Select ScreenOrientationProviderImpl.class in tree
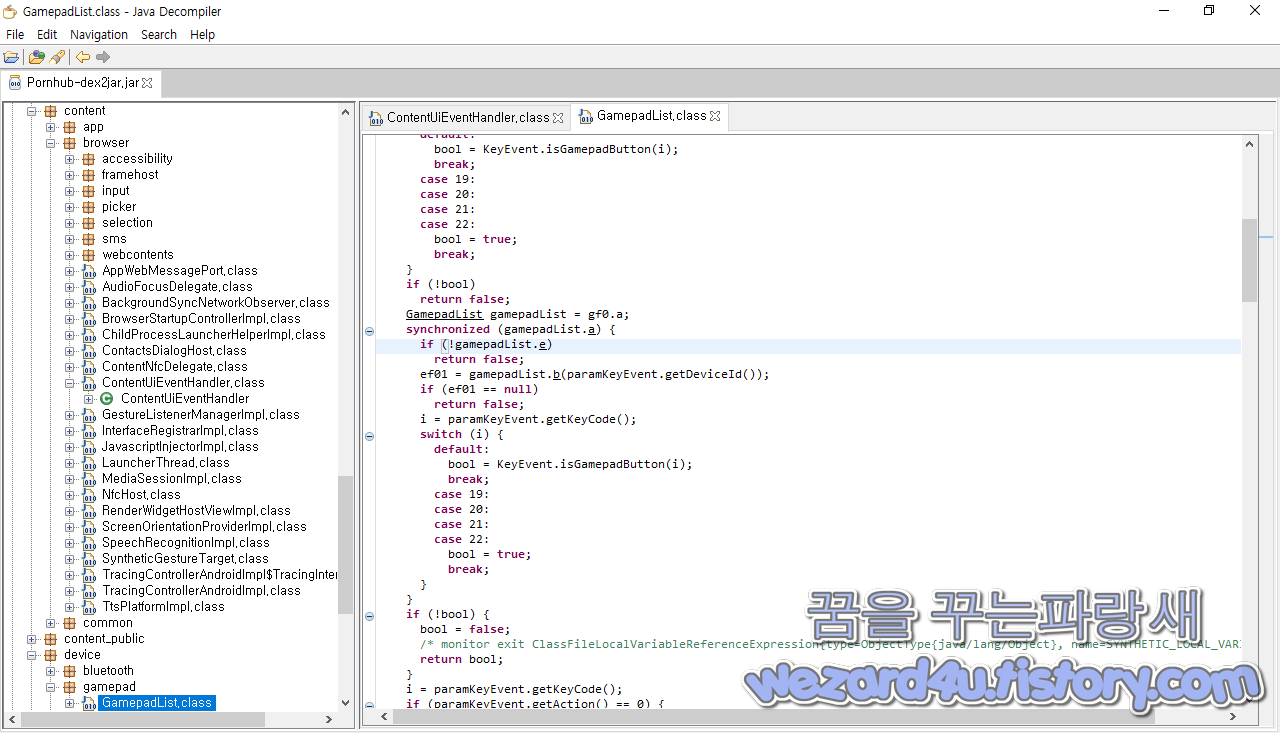1280x733 pixels. [x=204, y=527]
